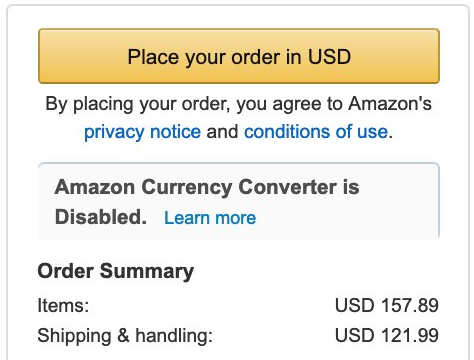Click the word 'use' in conditions link
Screen dimensions: 474x360
372,132
